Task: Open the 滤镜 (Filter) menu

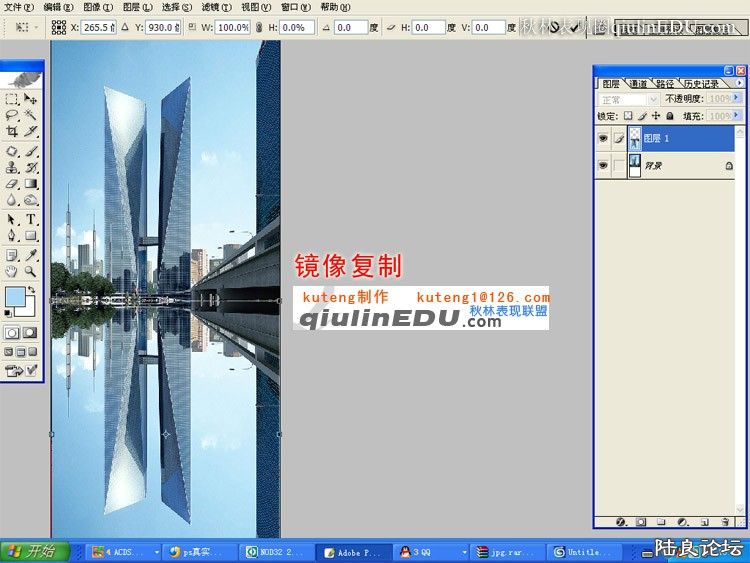Action: click(210, 7)
